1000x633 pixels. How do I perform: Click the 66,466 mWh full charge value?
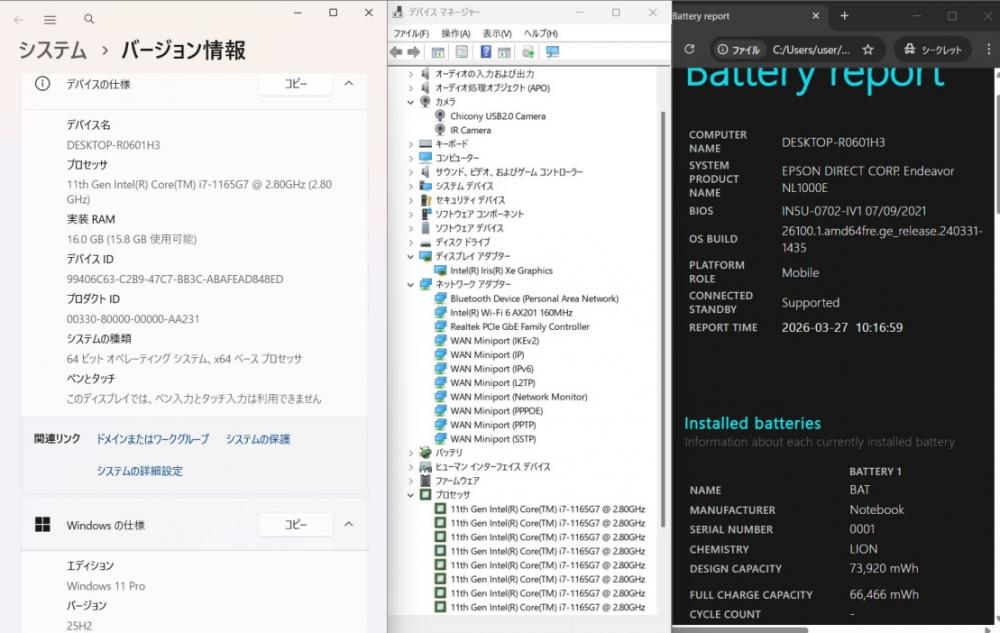[884, 594]
